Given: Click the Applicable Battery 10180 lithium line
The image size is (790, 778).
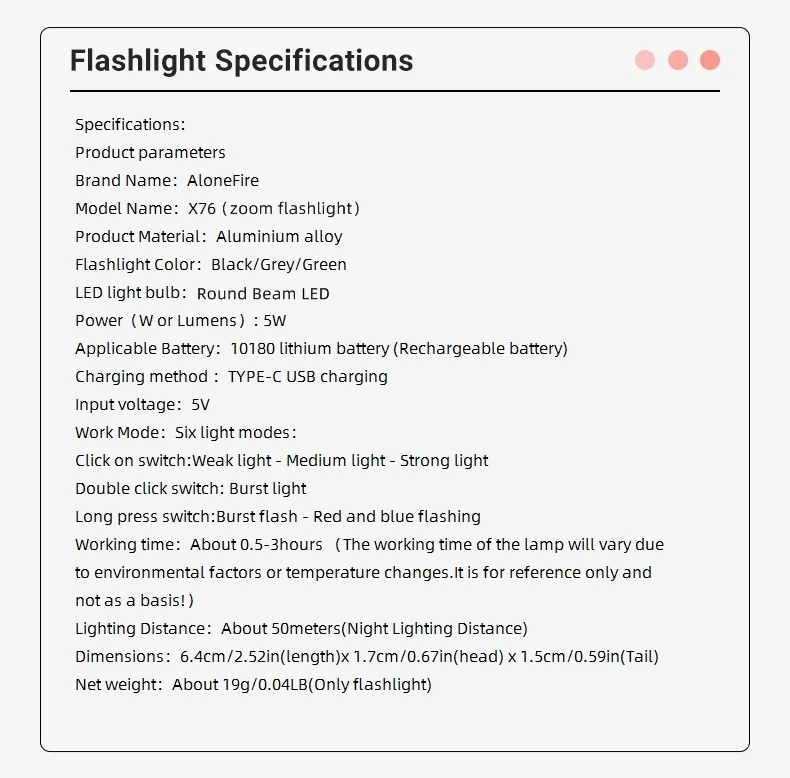Looking at the screenshot, I should click(x=321, y=349).
